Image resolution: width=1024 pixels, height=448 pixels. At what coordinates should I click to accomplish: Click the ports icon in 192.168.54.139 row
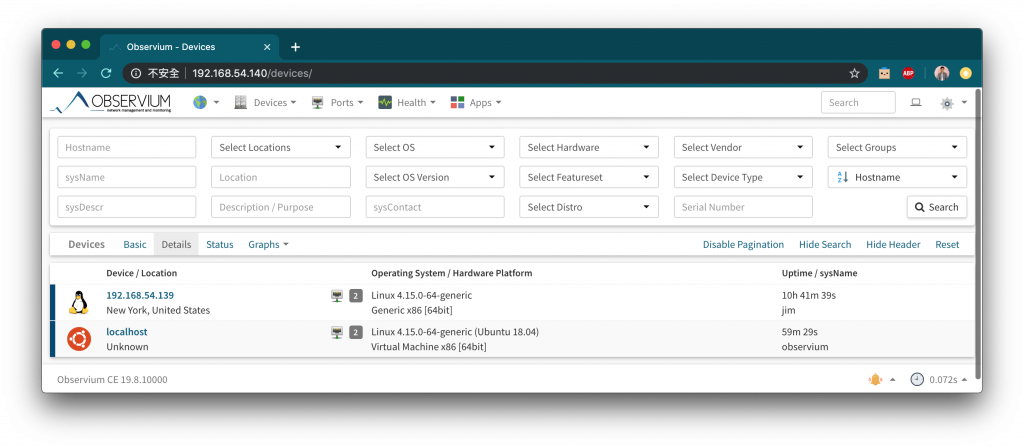click(337, 296)
